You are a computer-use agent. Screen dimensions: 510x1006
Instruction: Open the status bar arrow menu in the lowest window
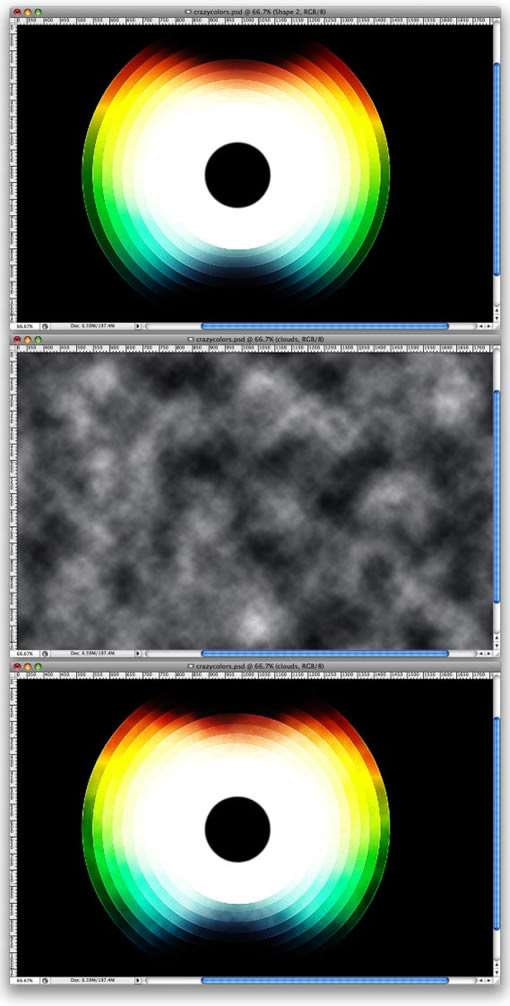(x=137, y=980)
